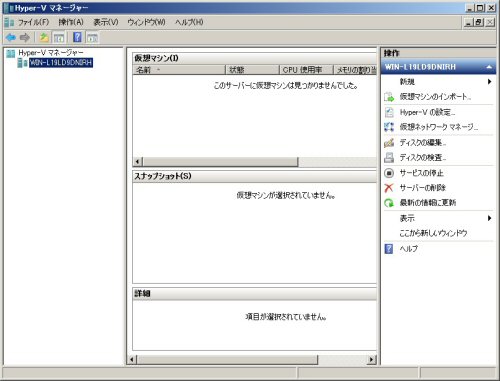Screen dimensions: 500x381
Task: Open the 操作(A) menu
Action: pyautogui.click(x=71, y=22)
